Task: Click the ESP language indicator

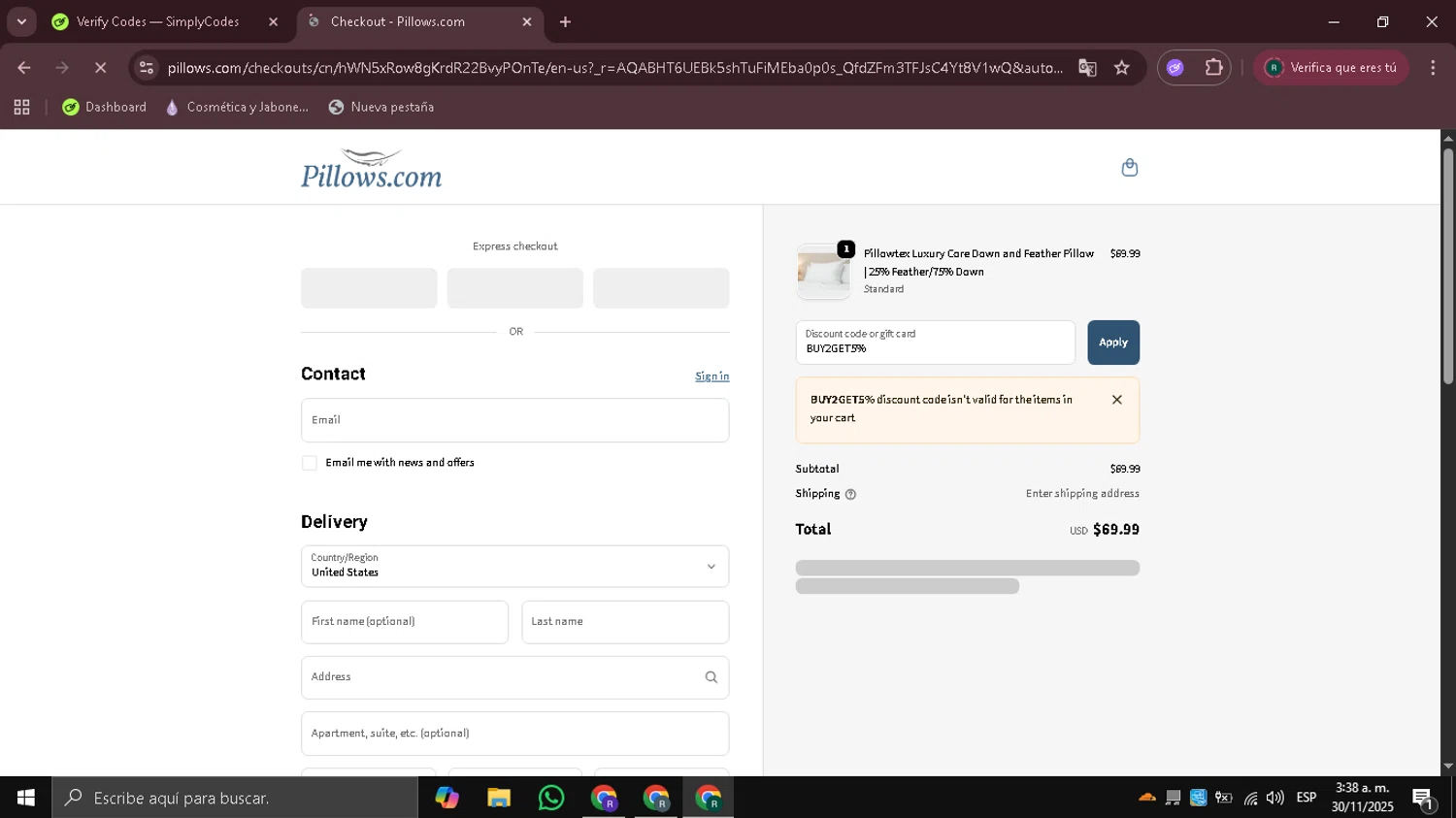Action: click(x=1307, y=798)
